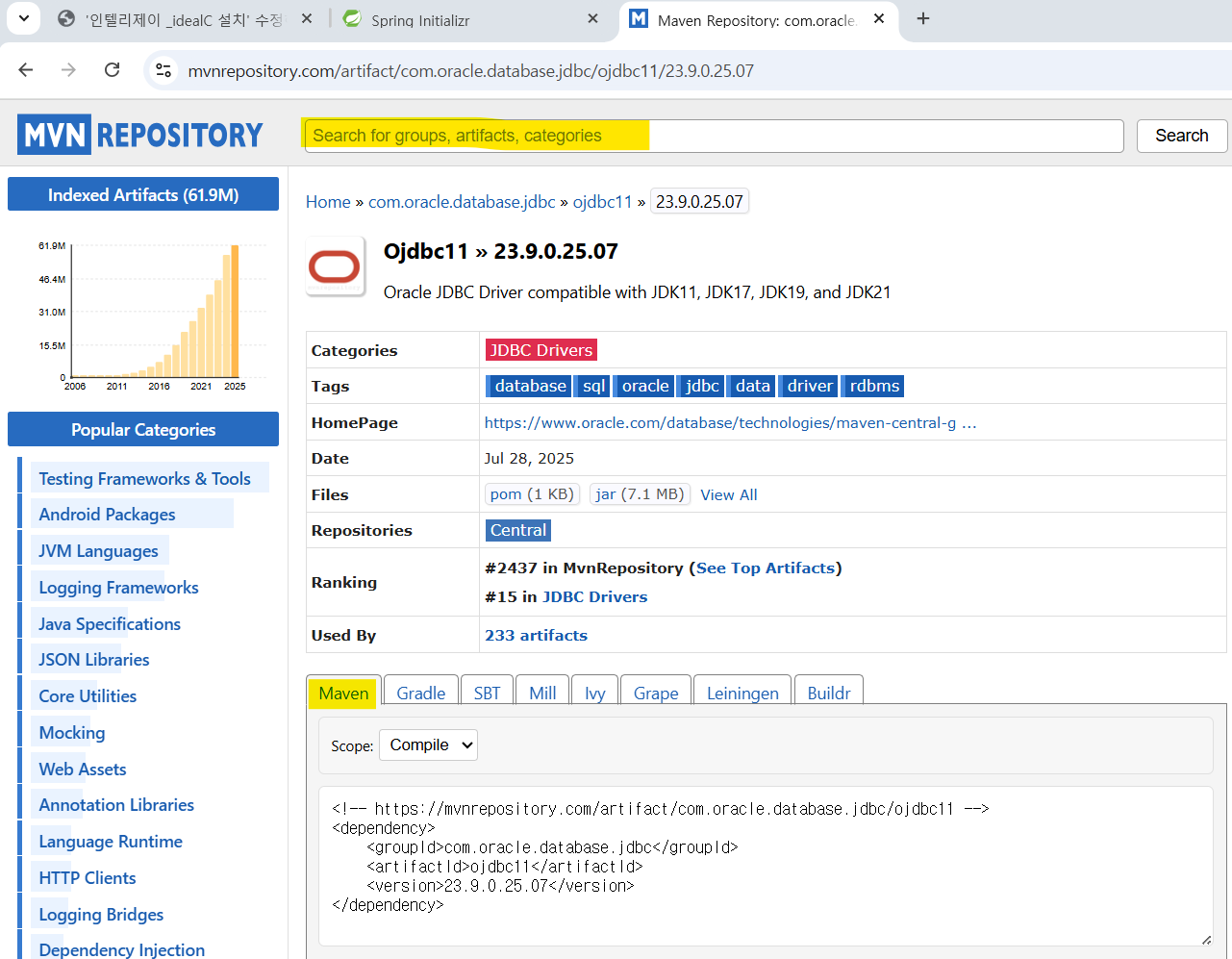Download the jar (7.1 MB) file
Viewport: 1232px width, 959px height.
(x=640, y=494)
